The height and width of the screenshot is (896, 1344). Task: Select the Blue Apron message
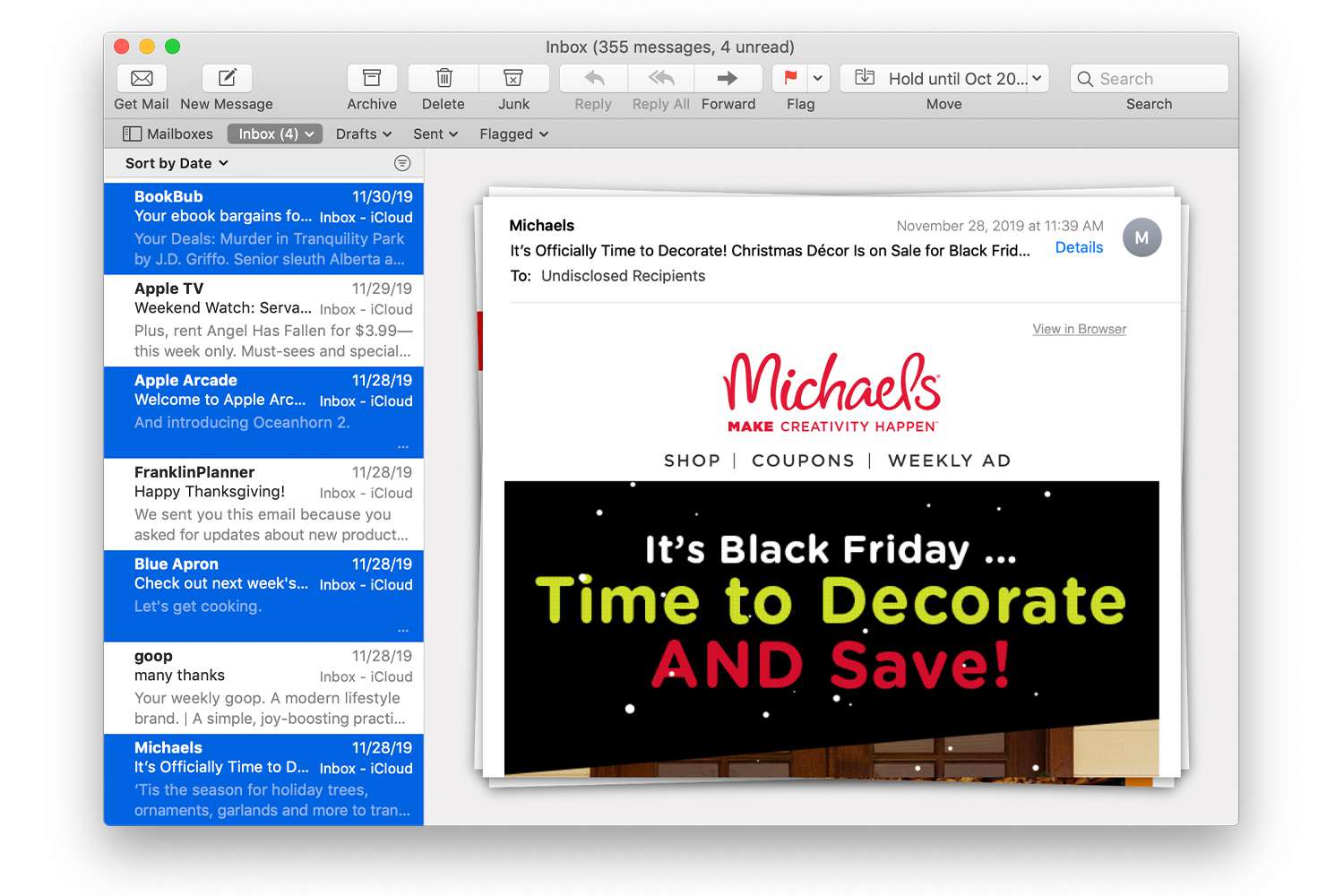(263, 596)
